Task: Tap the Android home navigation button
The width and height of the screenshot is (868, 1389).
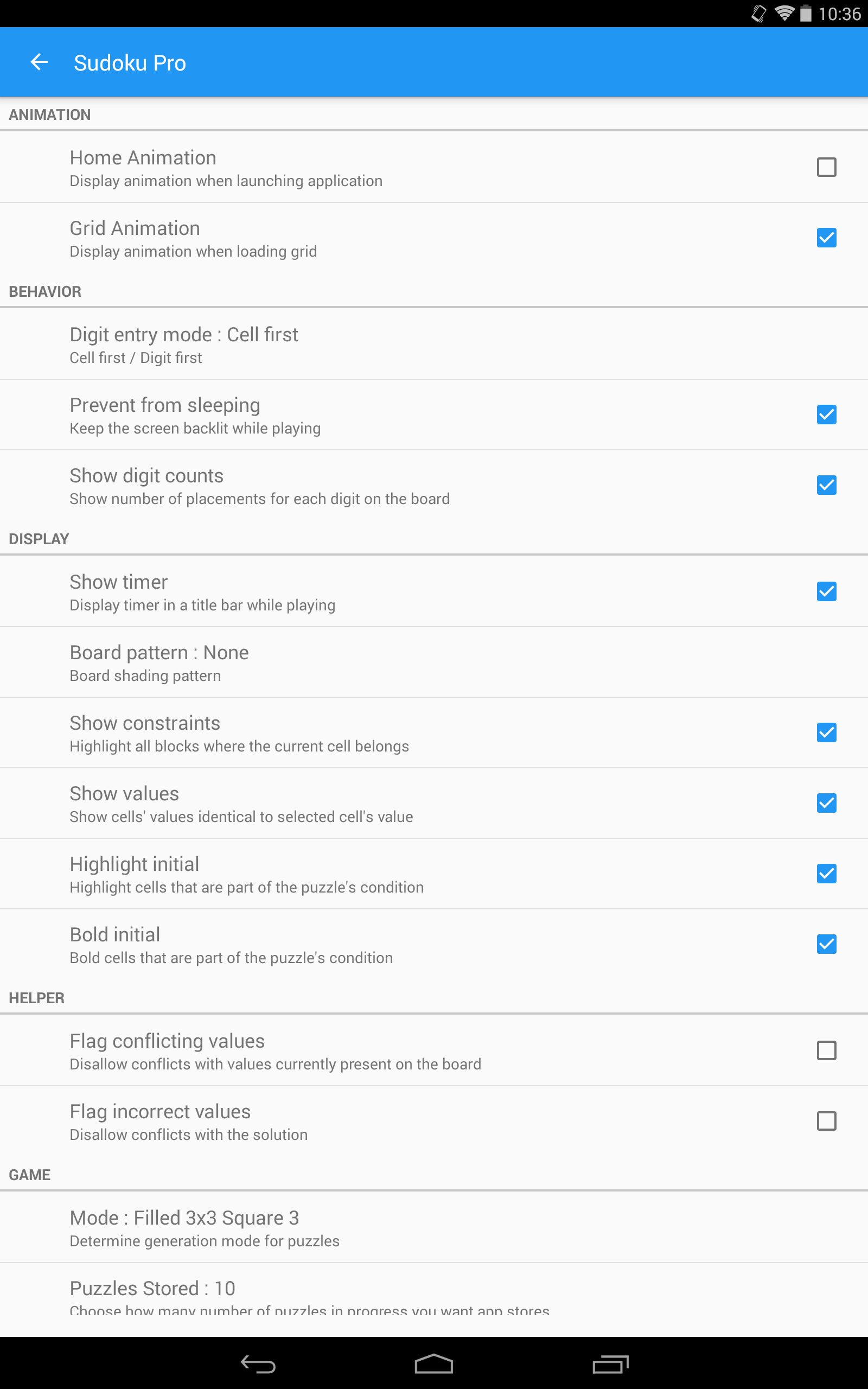Action: point(434,1363)
